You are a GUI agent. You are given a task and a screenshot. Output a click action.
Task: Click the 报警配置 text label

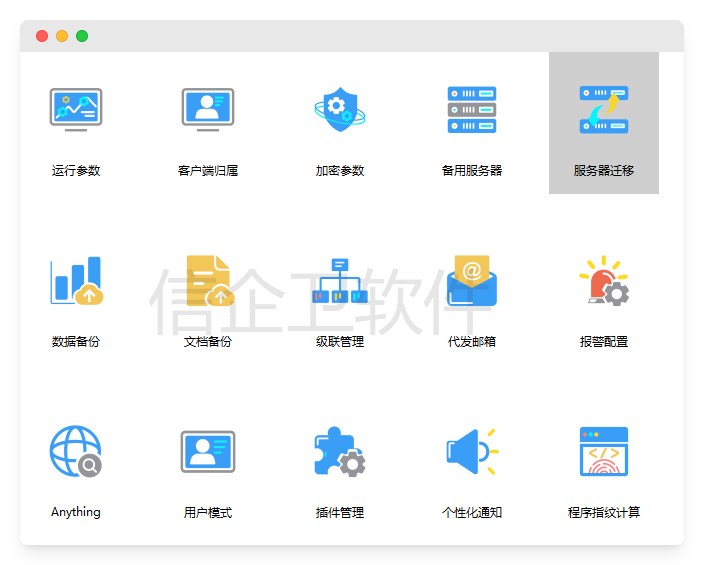604,342
